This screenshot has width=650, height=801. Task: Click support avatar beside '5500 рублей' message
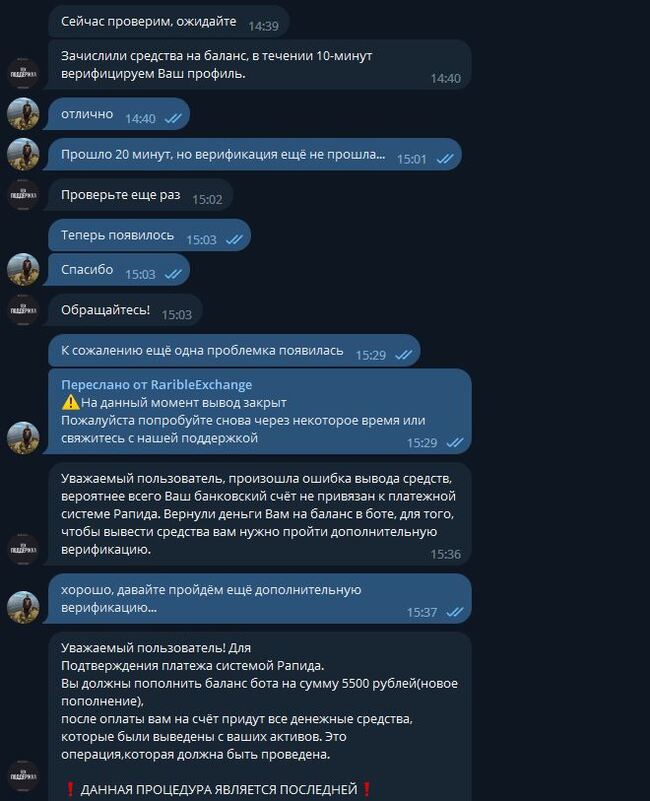click(x=23, y=776)
